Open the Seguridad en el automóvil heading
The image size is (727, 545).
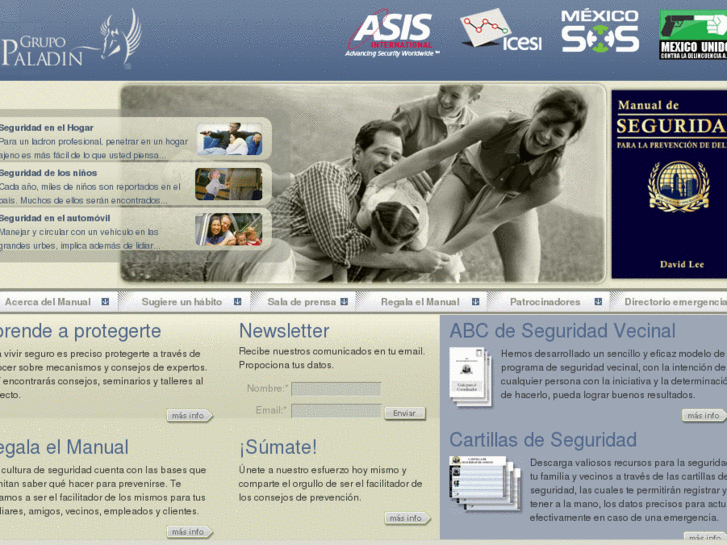click(x=55, y=218)
